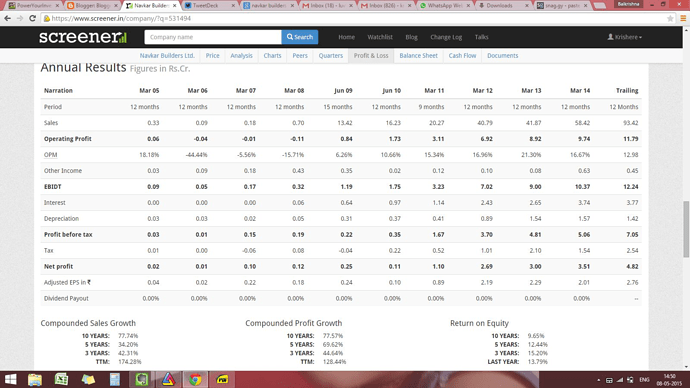Click the screener logo
The height and width of the screenshot is (388, 690).
click(83, 37)
